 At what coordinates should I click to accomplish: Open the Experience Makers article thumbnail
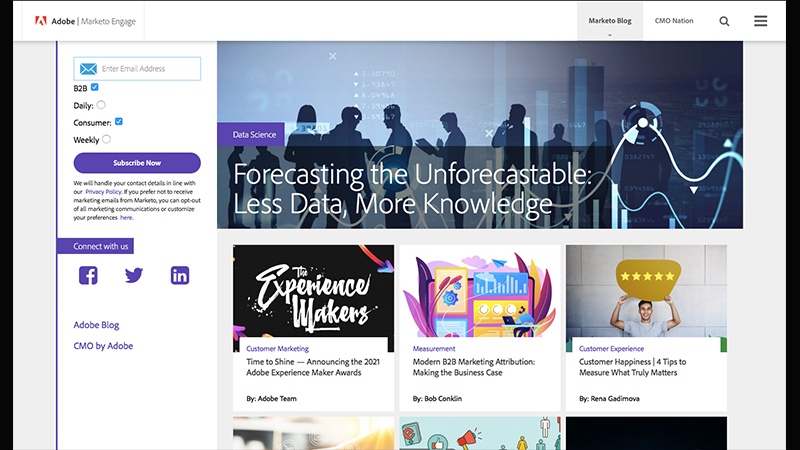click(313, 291)
